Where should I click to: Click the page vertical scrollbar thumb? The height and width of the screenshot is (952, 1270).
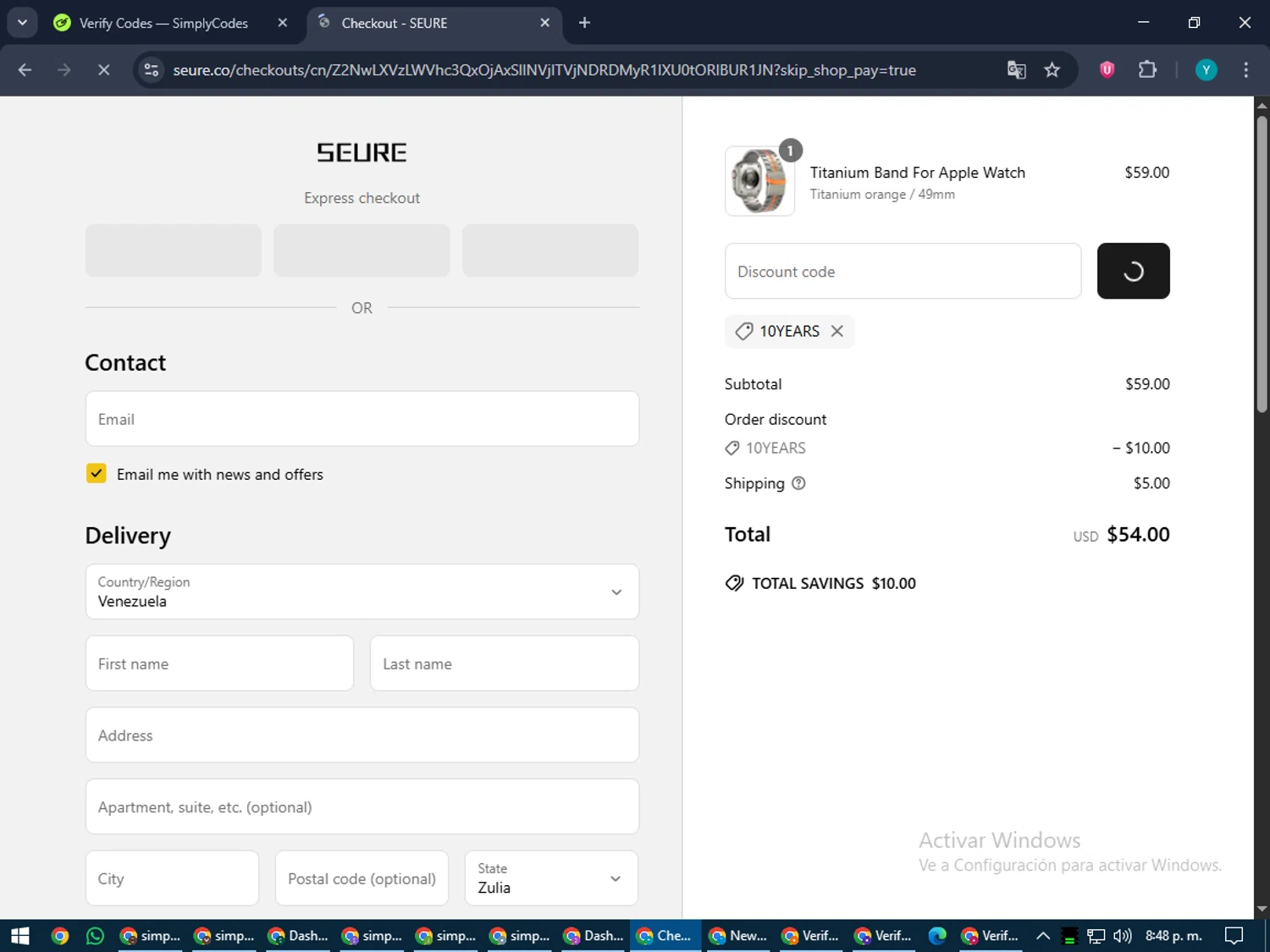(1262, 264)
